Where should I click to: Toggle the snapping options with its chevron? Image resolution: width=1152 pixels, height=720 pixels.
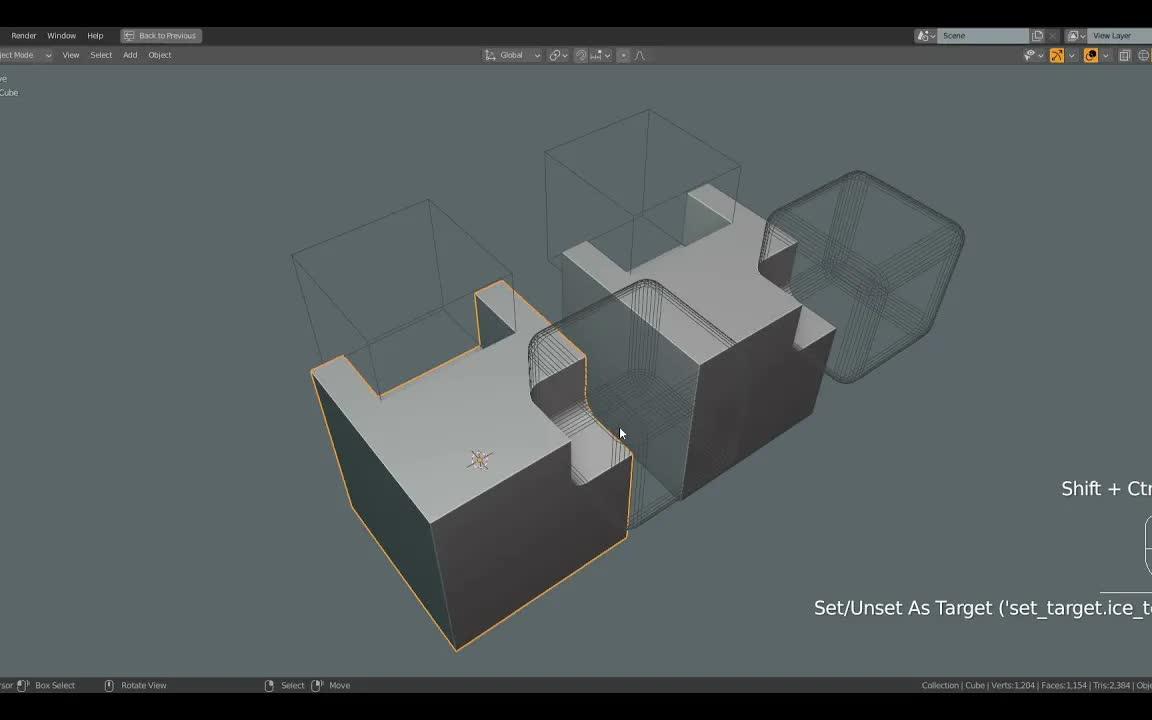point(608,55)
